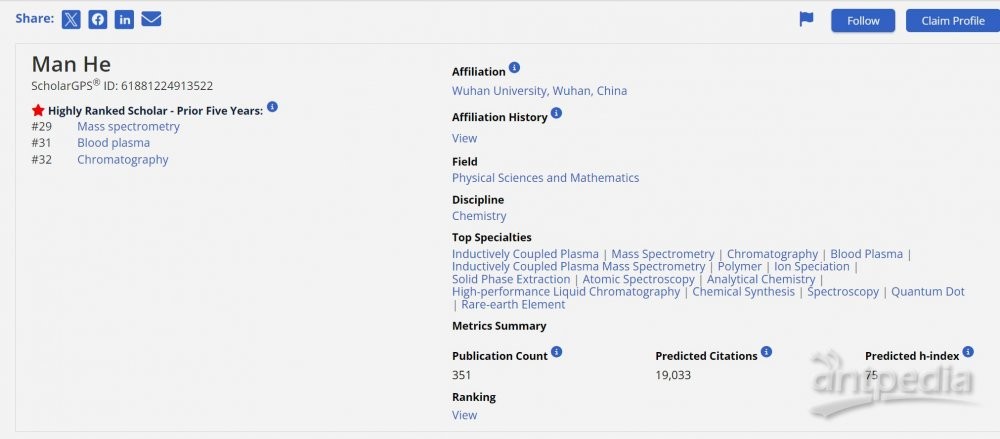1000x439 pixels.
Task: Click info icon beside Predicted h-index
Action: tap(968, 352)
